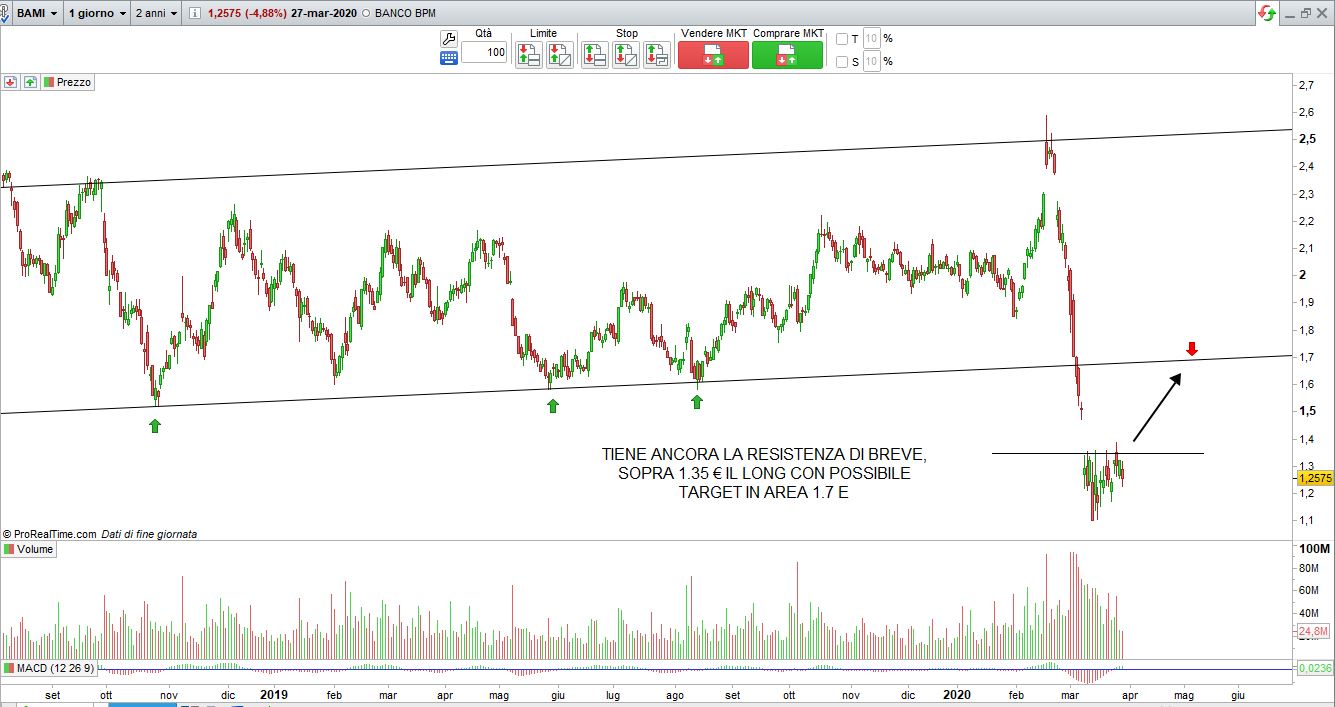Open the trading settings wrench icon
The width and height of the screenshot is (1335, 707).
point(449,39)
